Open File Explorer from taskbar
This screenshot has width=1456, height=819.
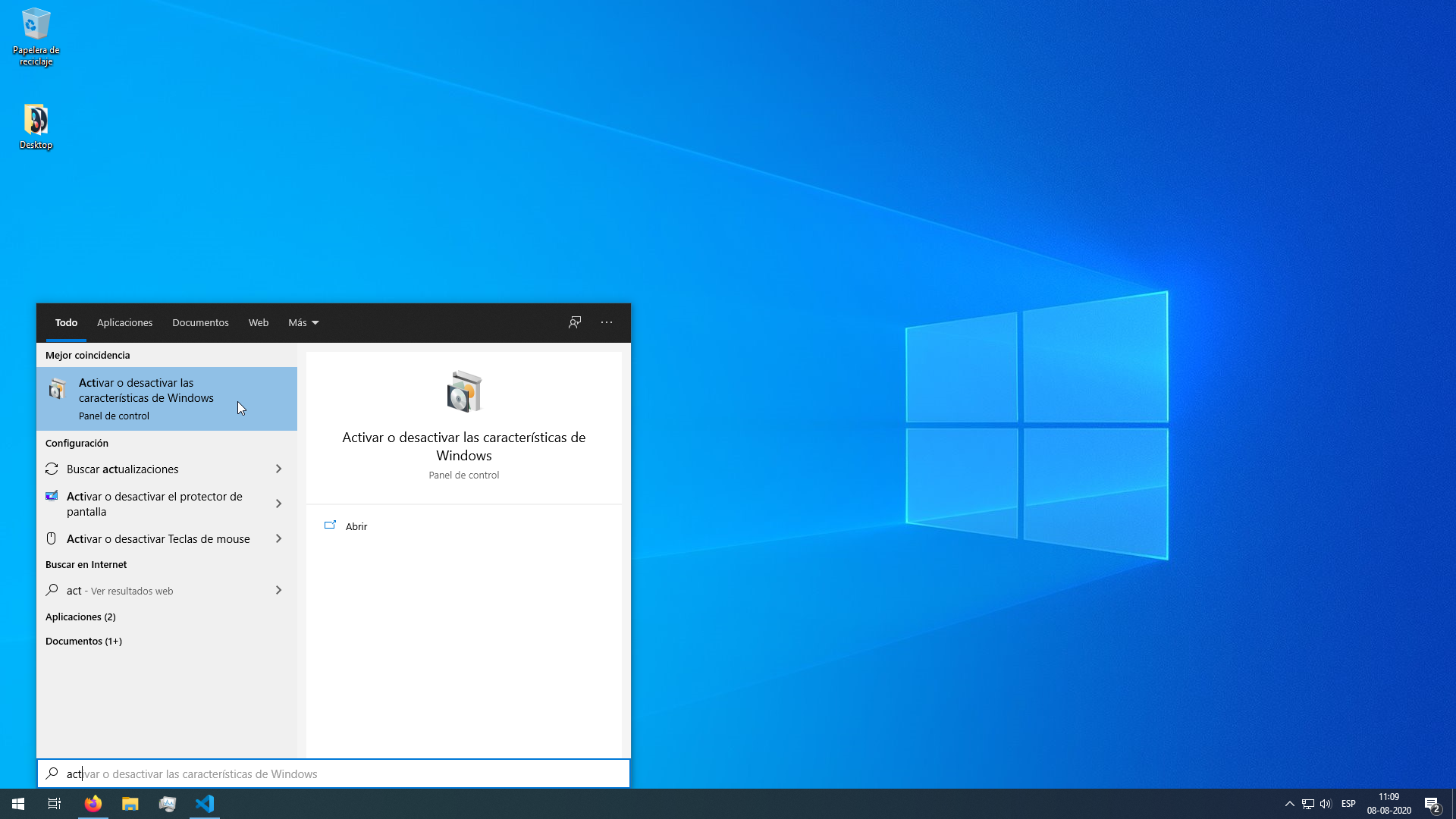[x=130, y=804]
